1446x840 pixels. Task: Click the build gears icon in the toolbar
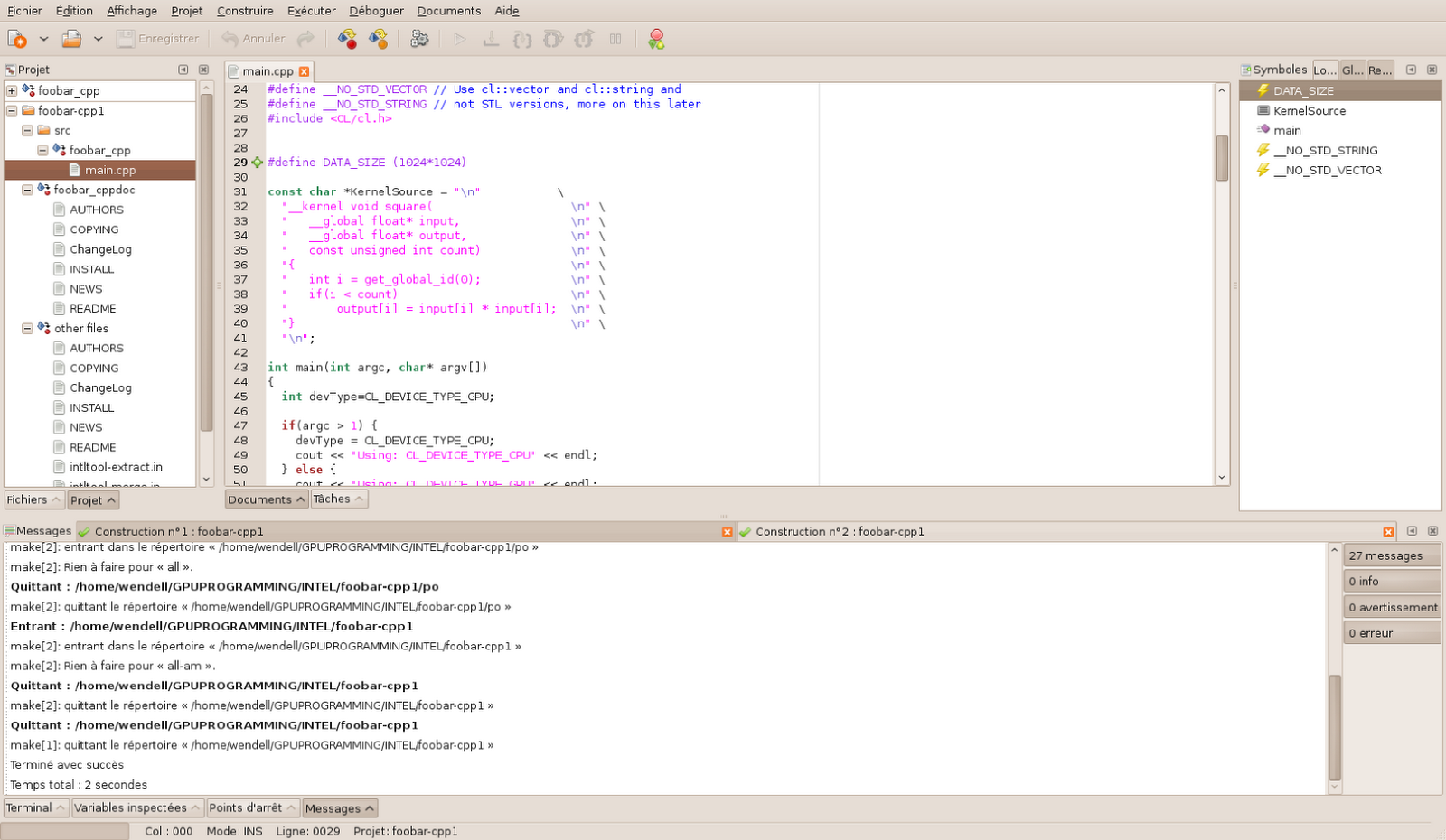(x=418, y=39)
